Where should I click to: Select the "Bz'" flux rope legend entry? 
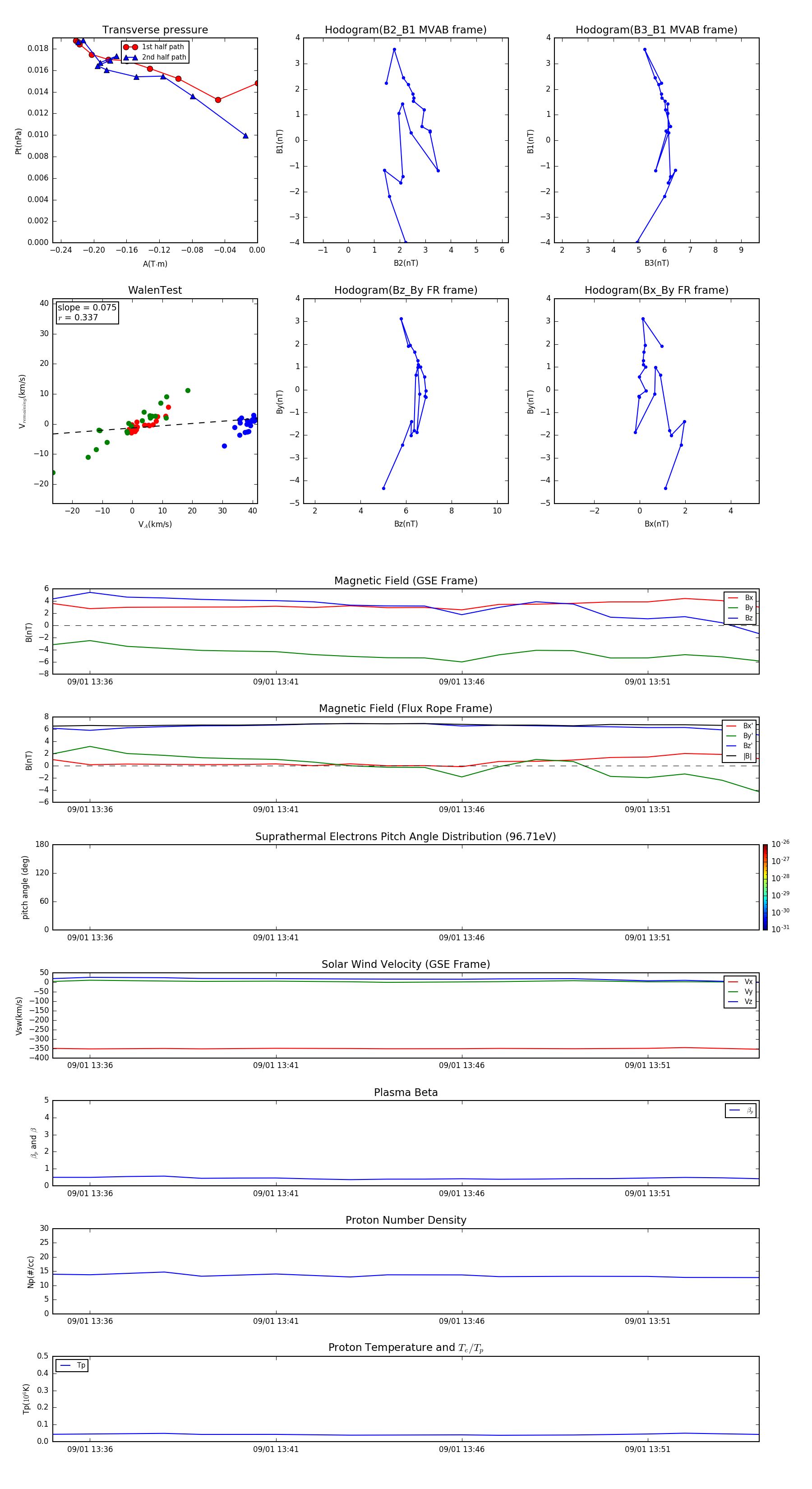740,746
